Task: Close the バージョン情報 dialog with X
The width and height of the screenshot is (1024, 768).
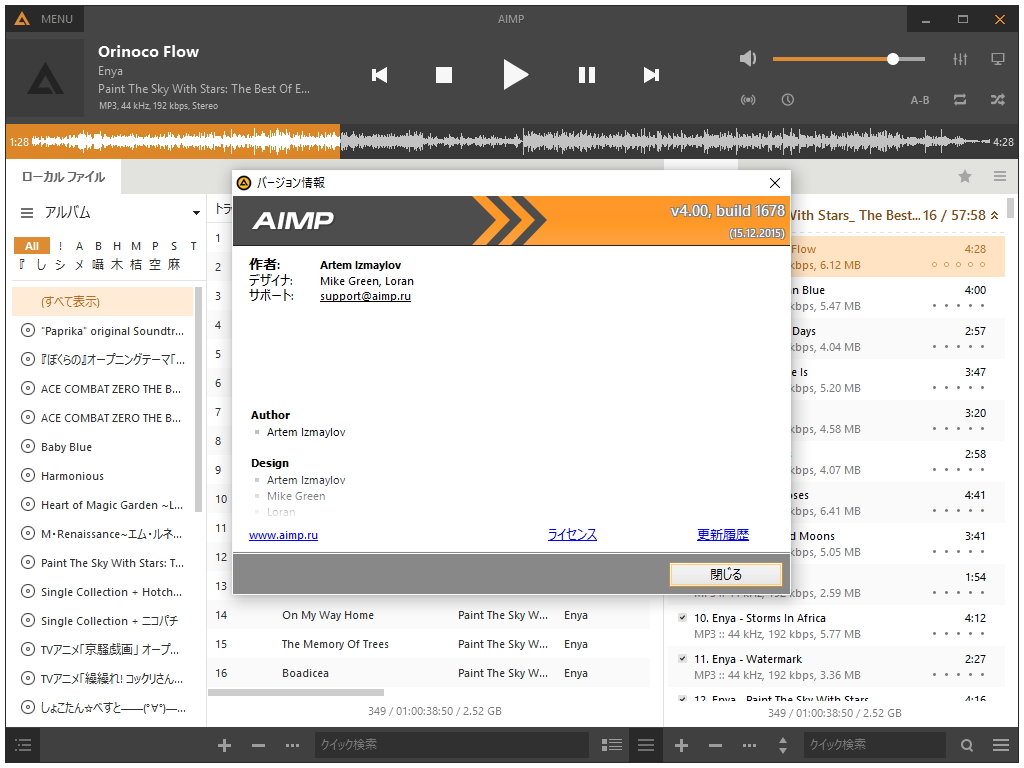Action: click(775, 183)
